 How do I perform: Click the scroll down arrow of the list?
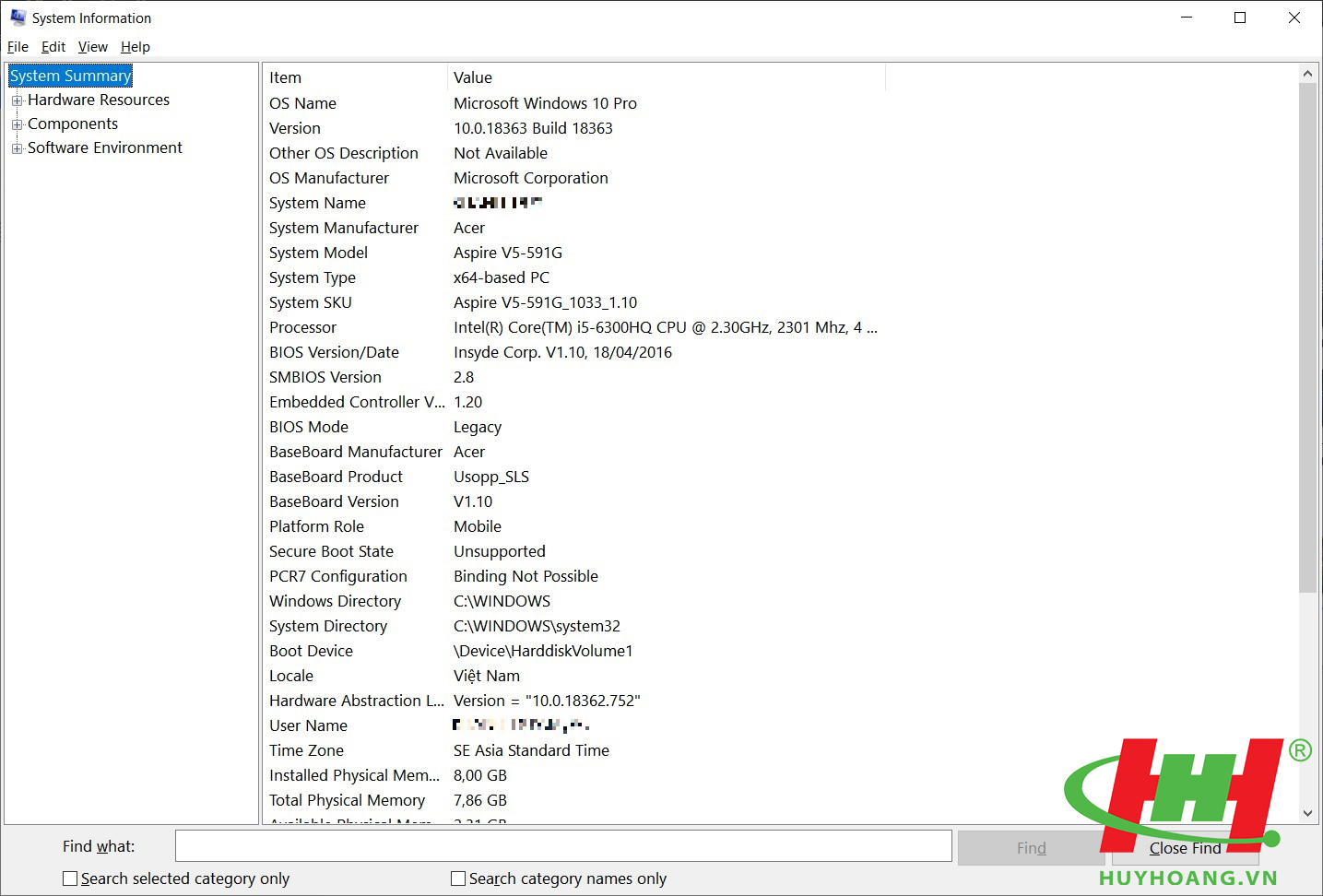tap(1307, 813)
